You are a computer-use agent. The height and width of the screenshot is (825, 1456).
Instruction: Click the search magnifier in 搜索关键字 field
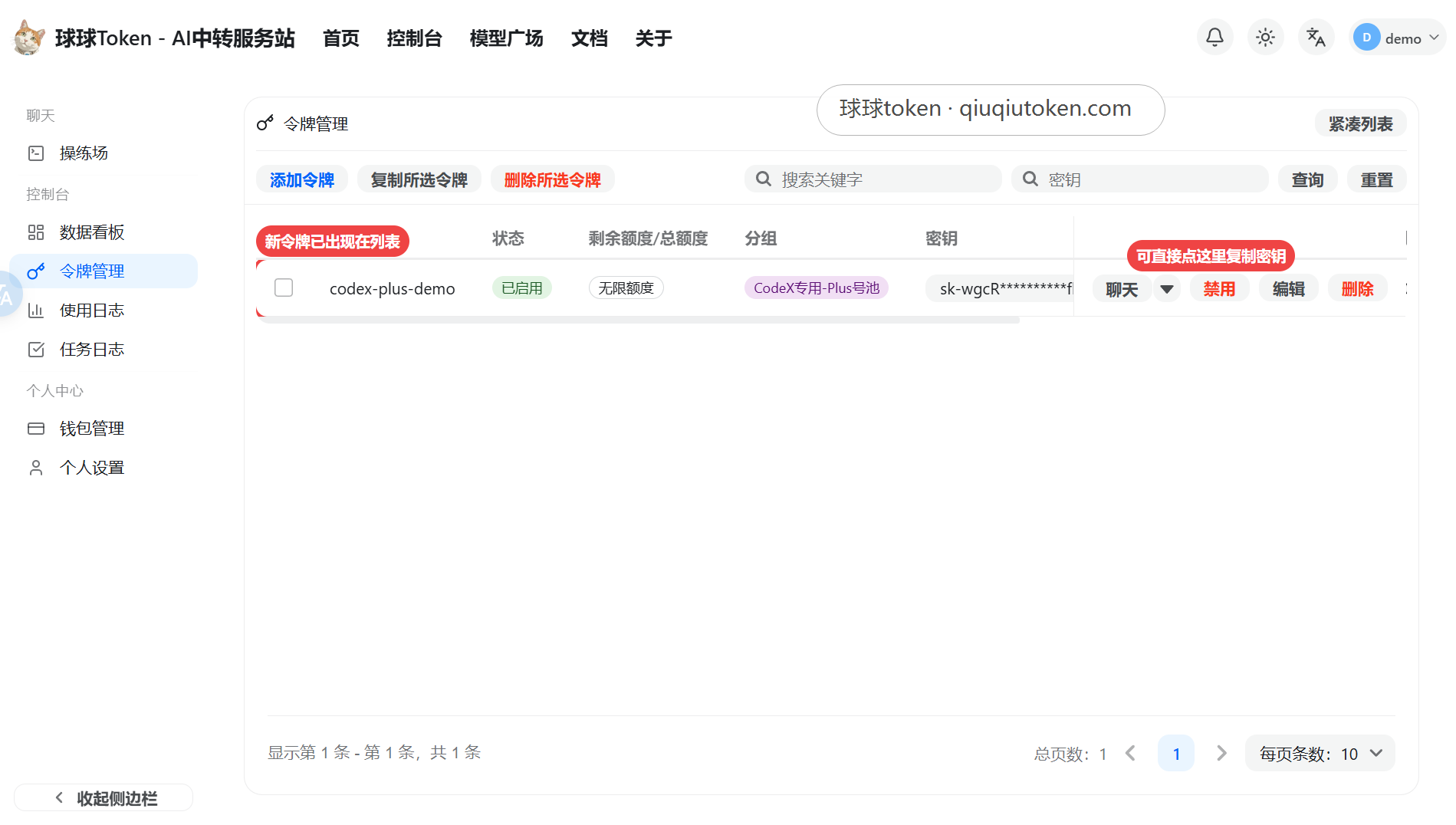[764, 179]
